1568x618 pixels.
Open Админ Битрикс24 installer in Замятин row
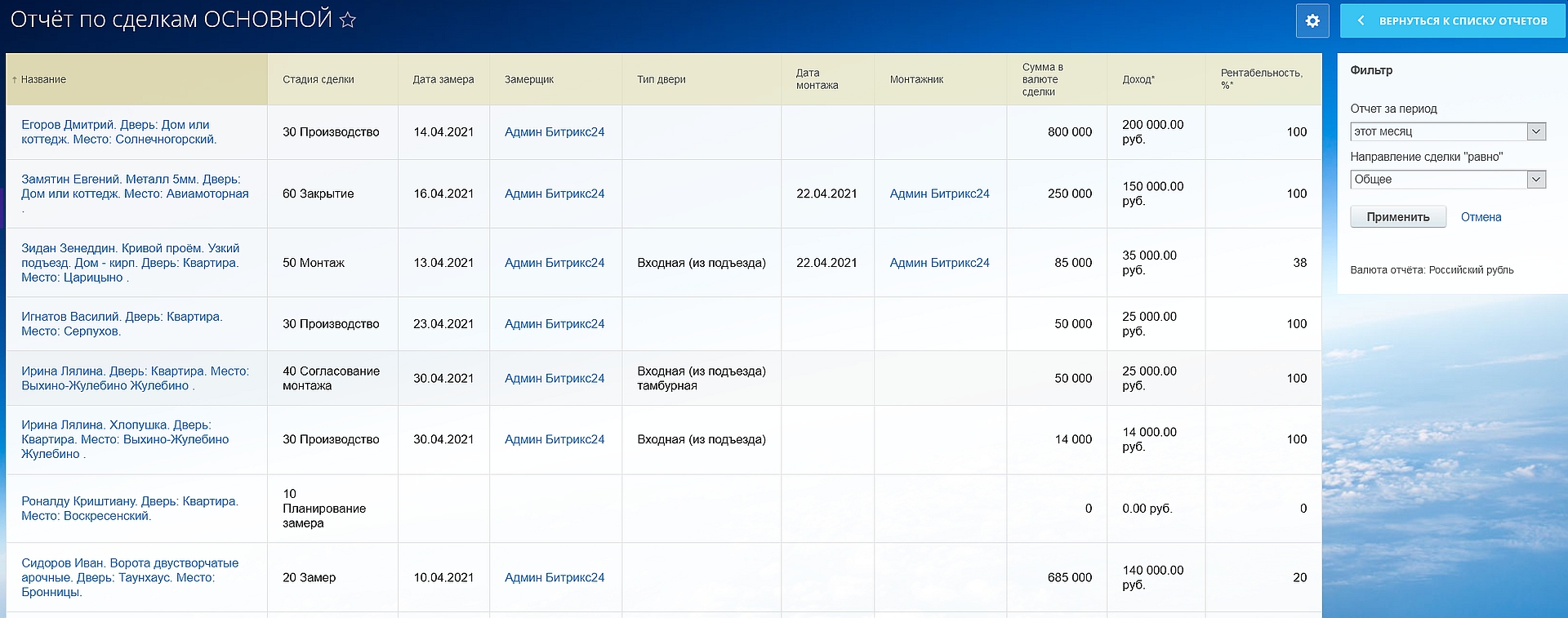pos(939,194)
